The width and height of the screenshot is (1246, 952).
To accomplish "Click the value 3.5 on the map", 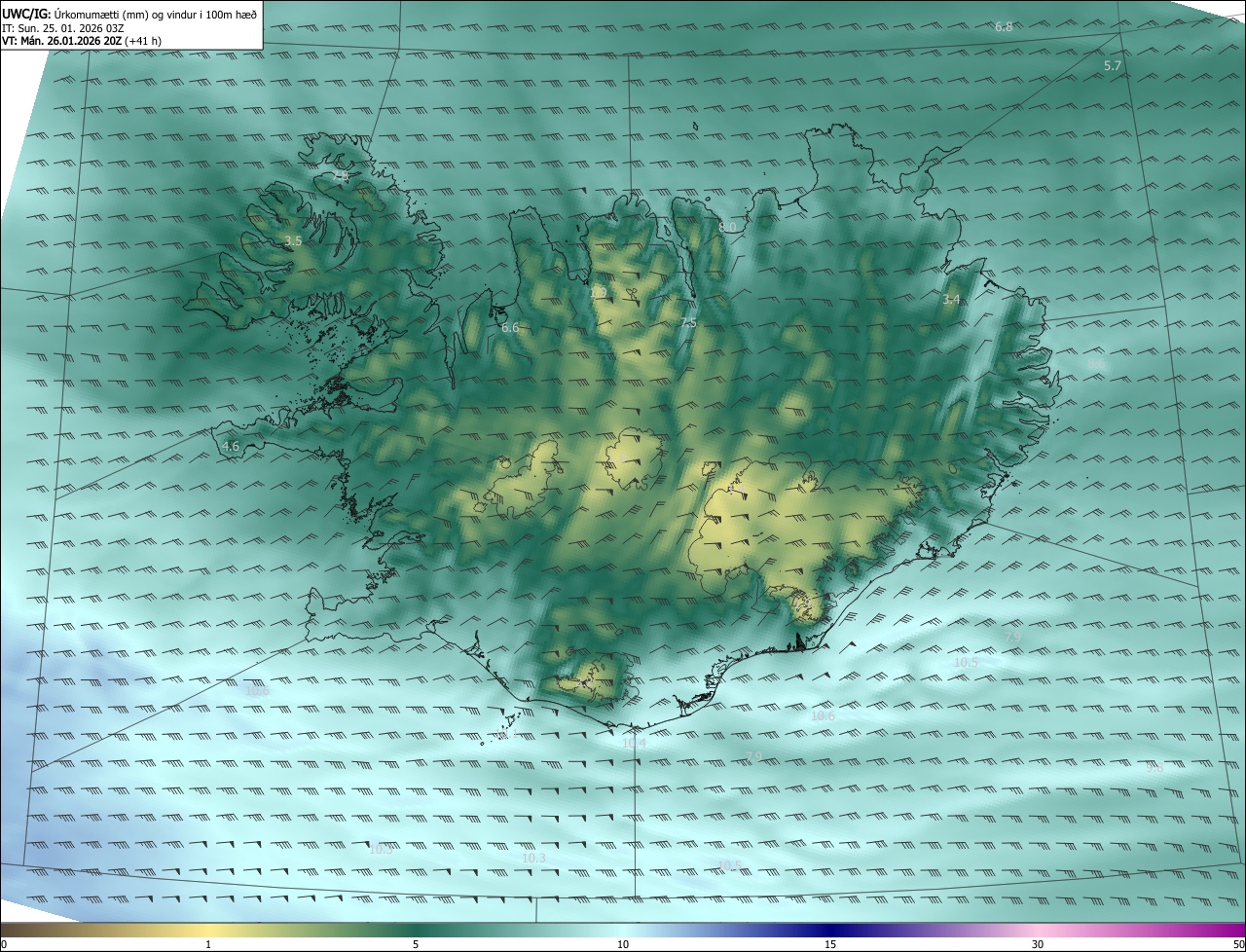I will (x=293, y=239).
